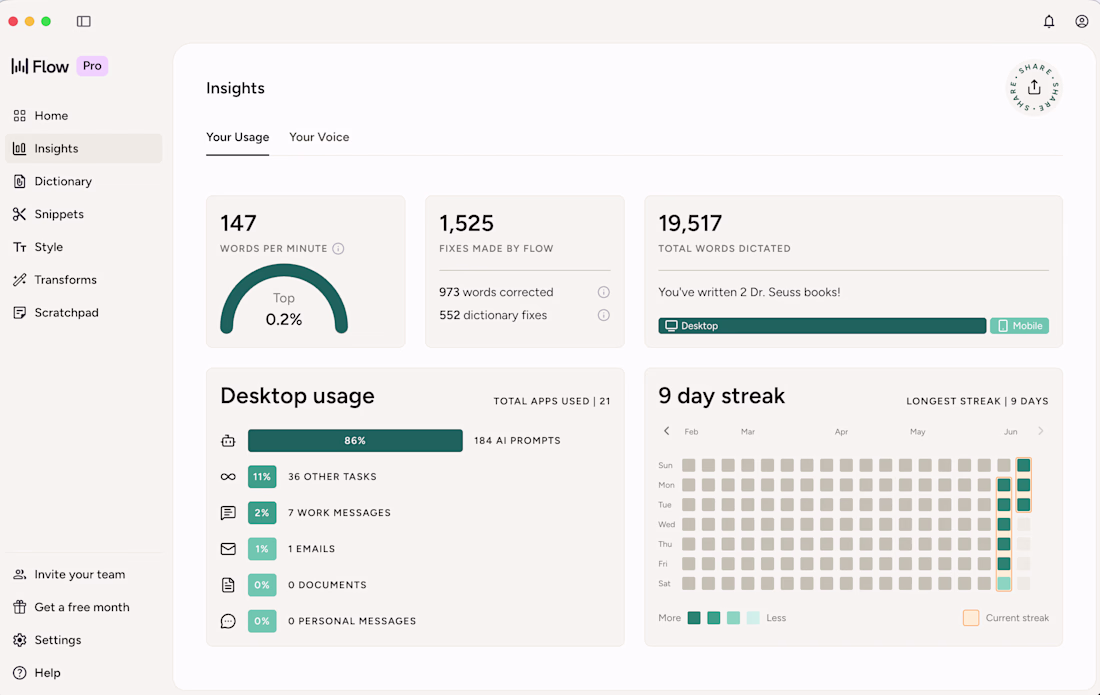Click Get a free month
This screenshot has height=695, width=1100.
tap(83, 607)
